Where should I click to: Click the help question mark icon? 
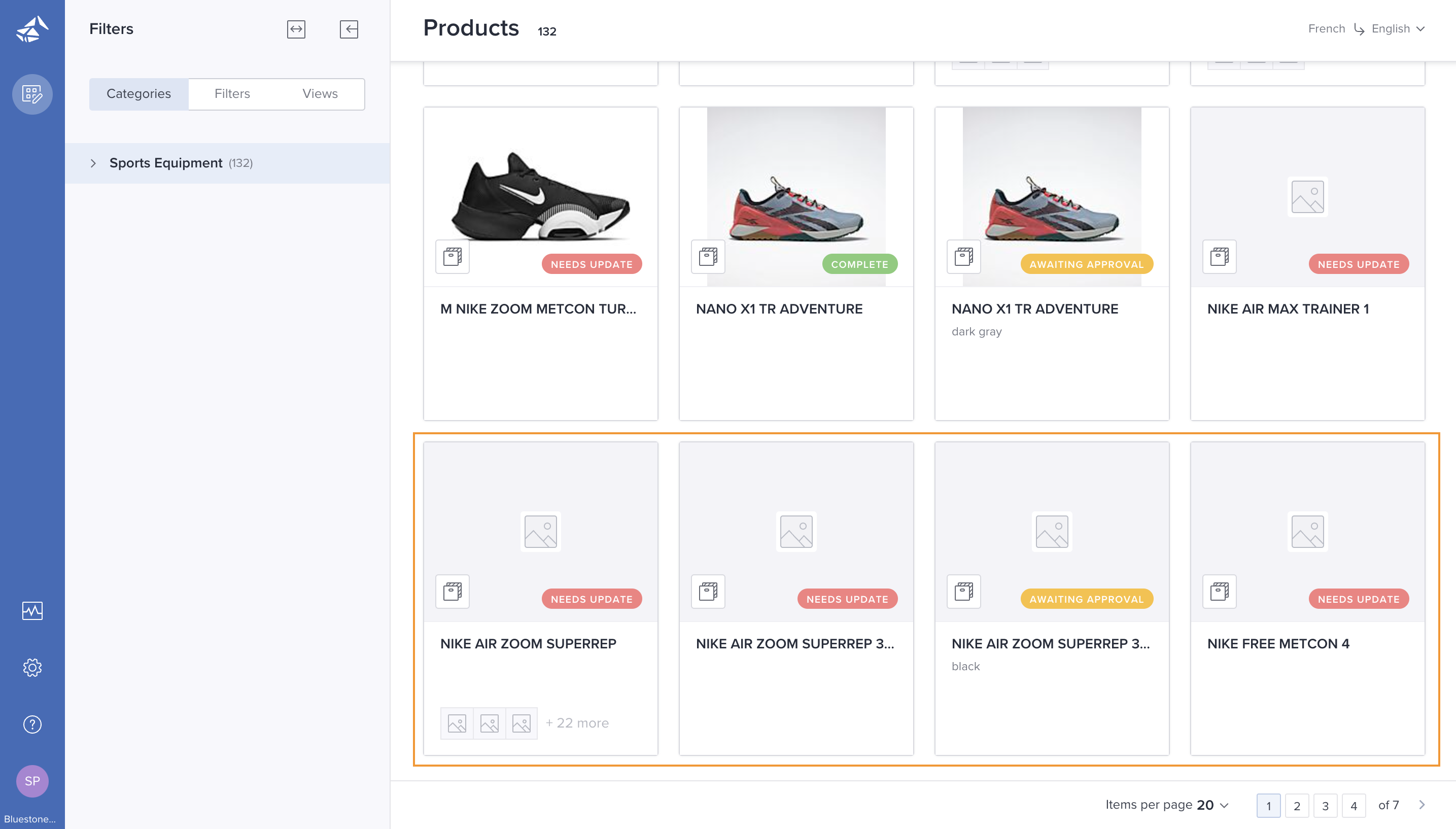pyautogui.click(x=32, y=724)
